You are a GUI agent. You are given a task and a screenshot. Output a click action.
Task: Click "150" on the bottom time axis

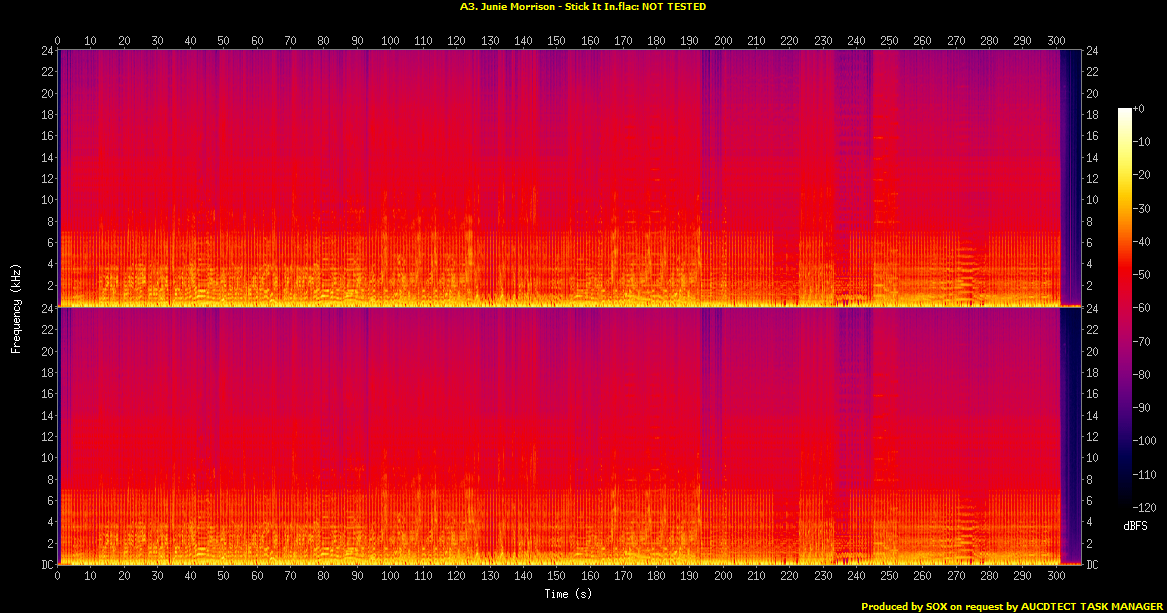pyautogui.click(x=556, y=576)
